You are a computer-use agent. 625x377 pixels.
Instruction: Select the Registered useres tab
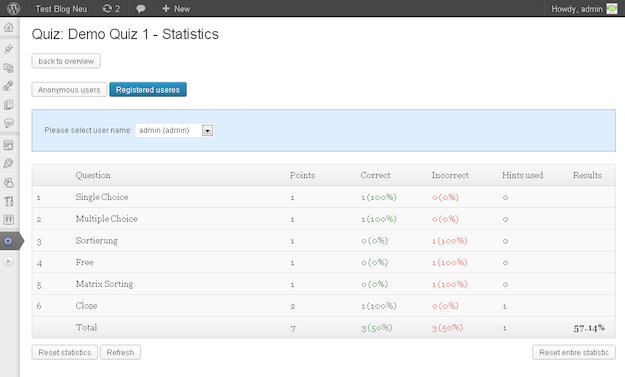(x=148, y=90)
